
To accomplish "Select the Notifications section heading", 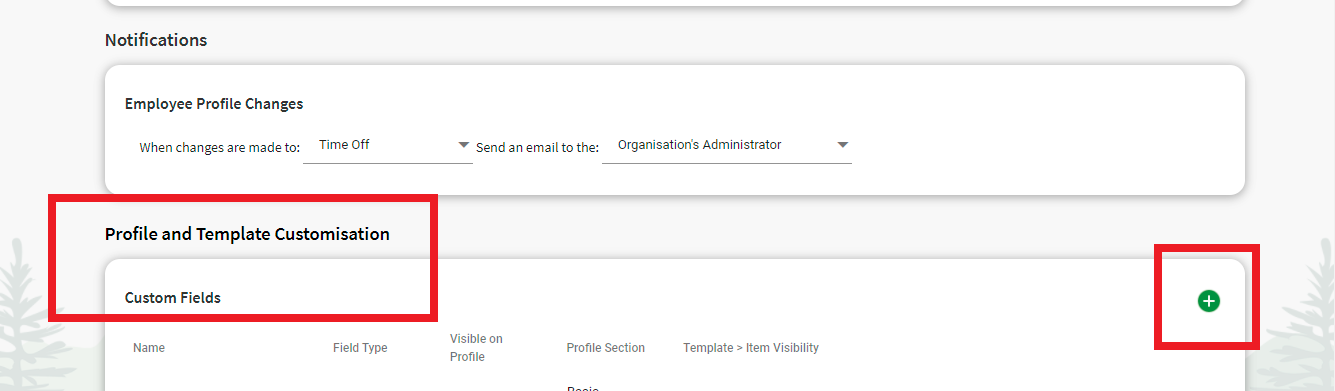I will point(156,40).
